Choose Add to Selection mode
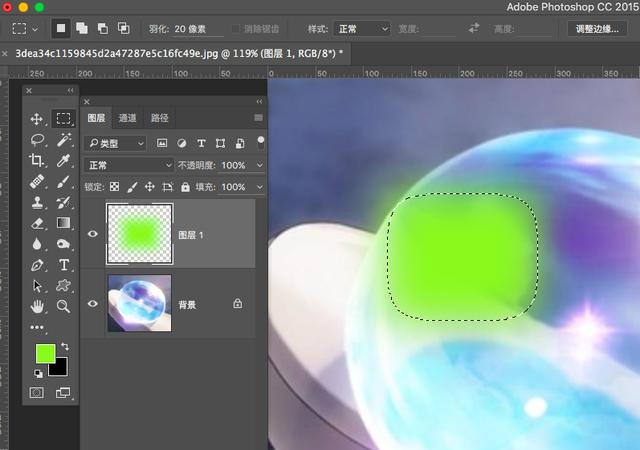 [x=82, y=29]
